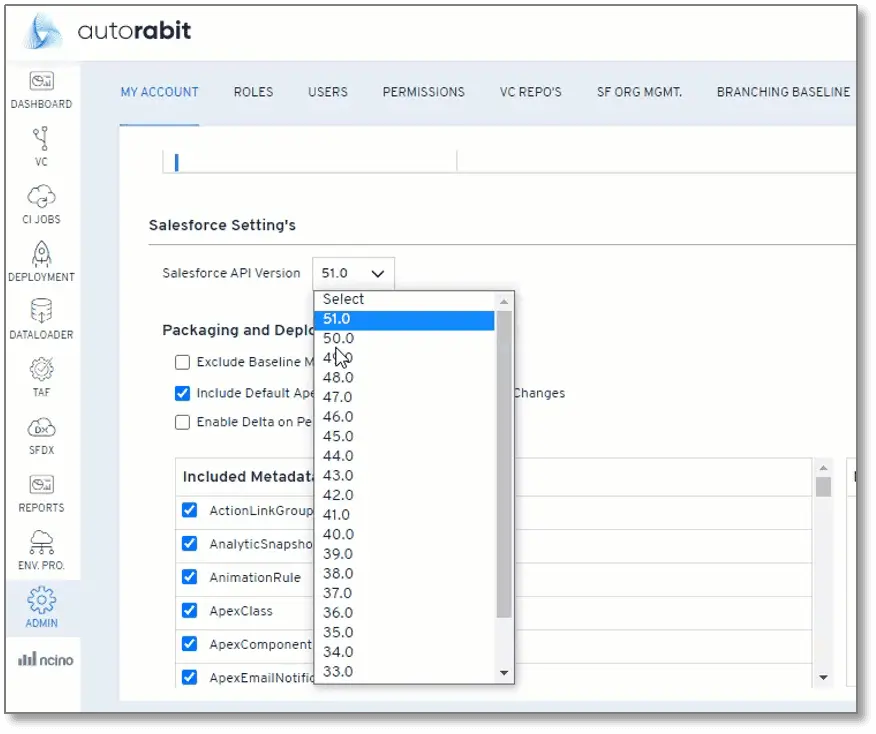This screenshot has width=876, height=734.
Task: Switch to the Permissions tab
Action: click(423, 92)
